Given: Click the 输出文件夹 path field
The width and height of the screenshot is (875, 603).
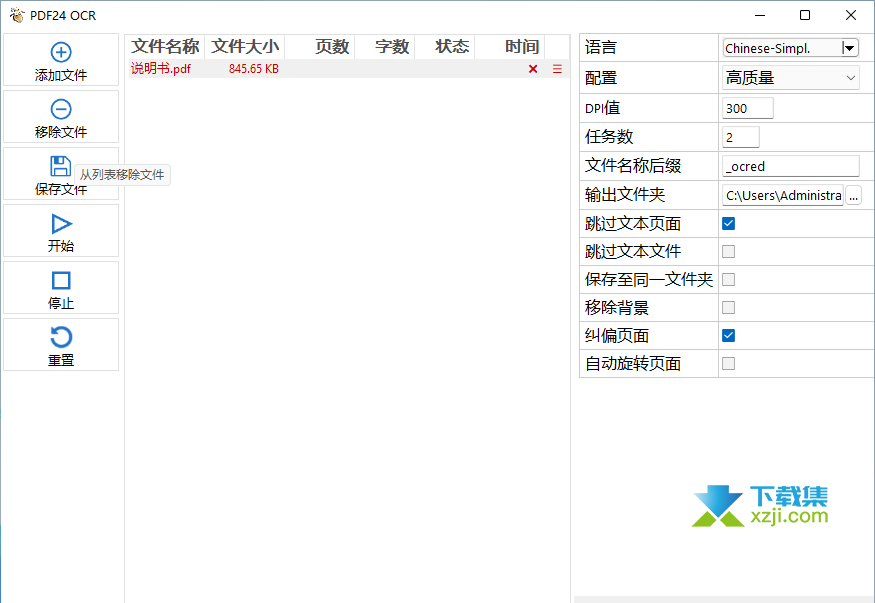Looking at the screenshot, I should (783, 195).
